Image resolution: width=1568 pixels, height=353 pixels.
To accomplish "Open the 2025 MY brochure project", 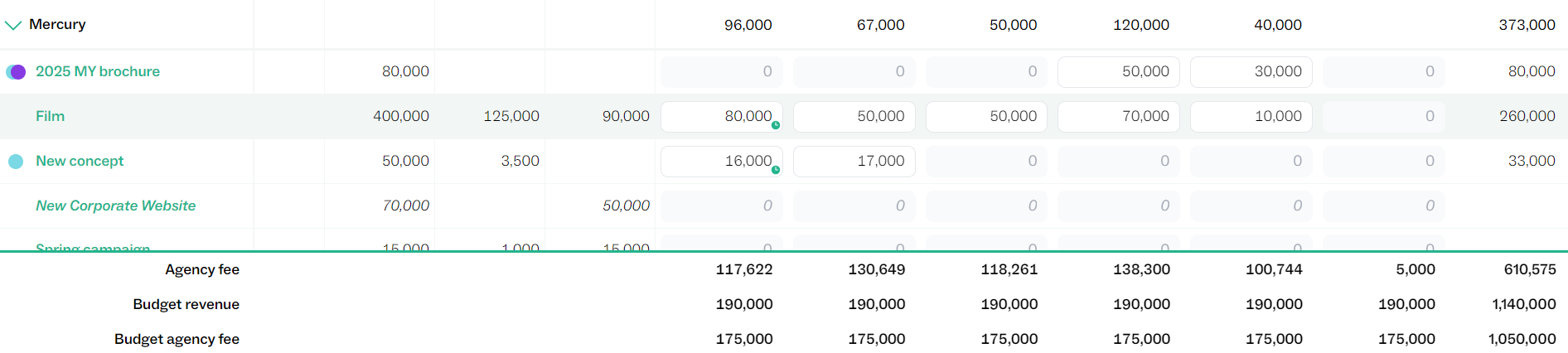I will tap(98, 71).
